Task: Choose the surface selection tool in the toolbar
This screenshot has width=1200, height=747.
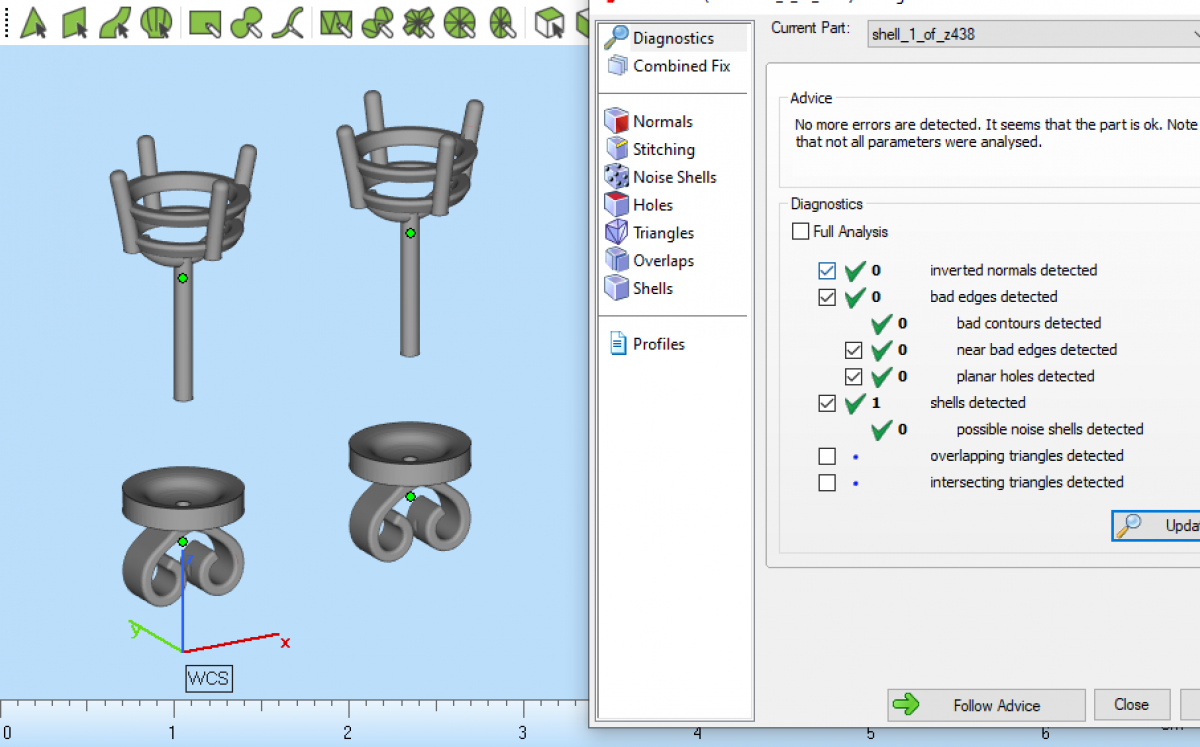Action: click(117, 22)
